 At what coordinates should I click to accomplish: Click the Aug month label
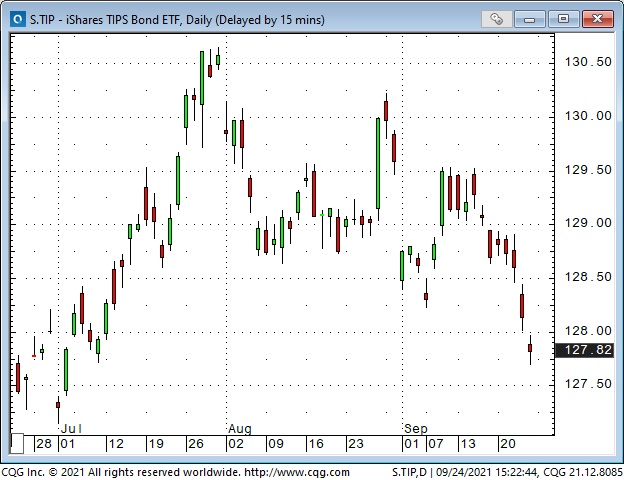click(240, 429)
